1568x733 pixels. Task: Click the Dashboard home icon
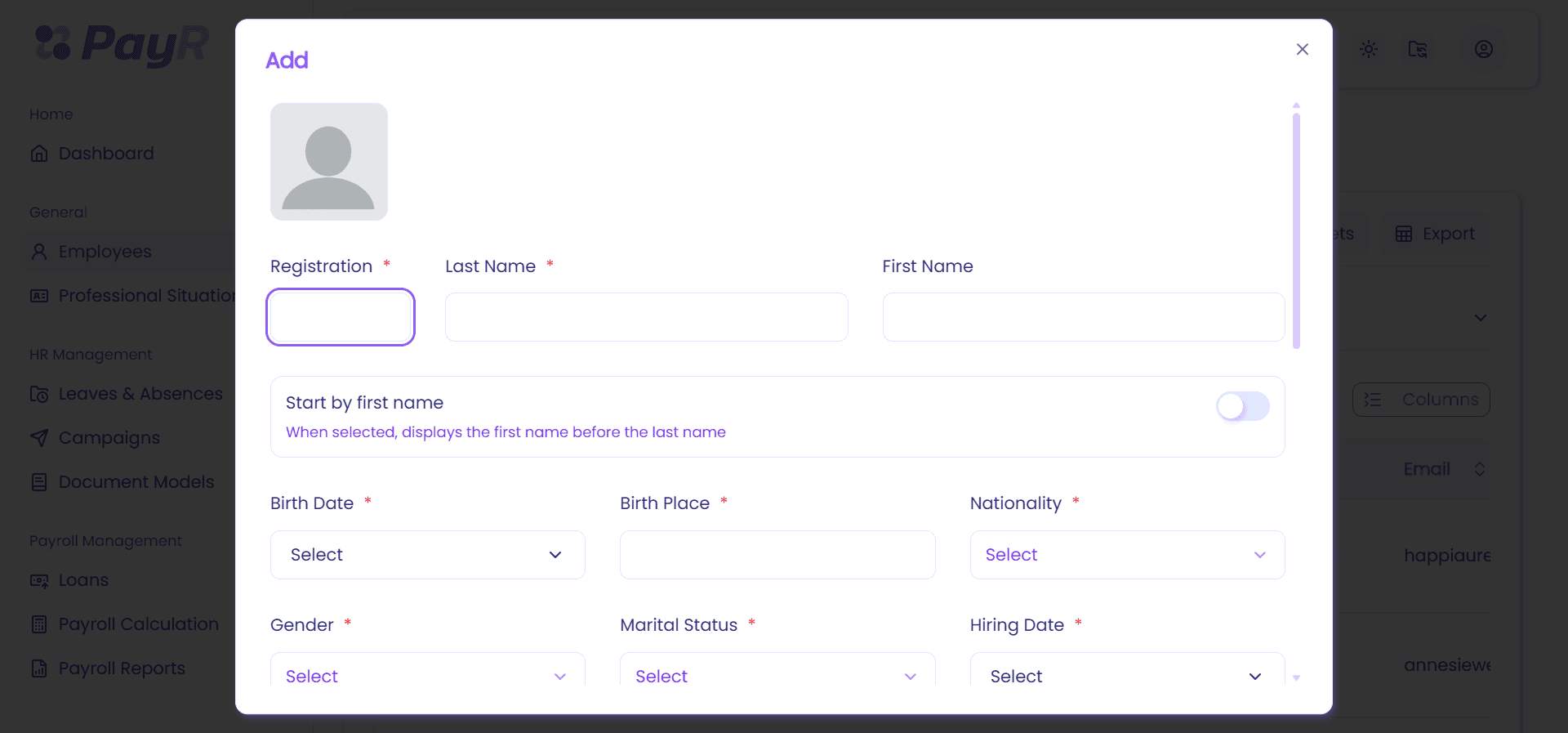pos(39,154)
